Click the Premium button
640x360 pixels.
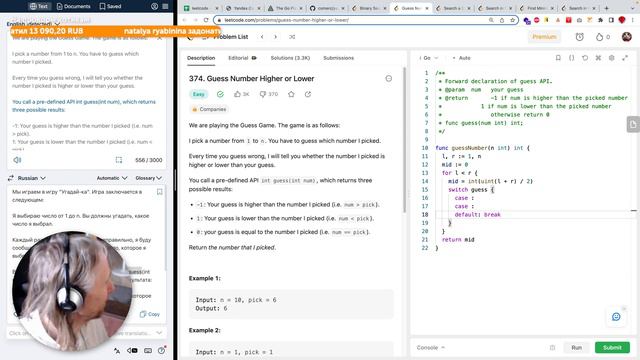point(544,37)
